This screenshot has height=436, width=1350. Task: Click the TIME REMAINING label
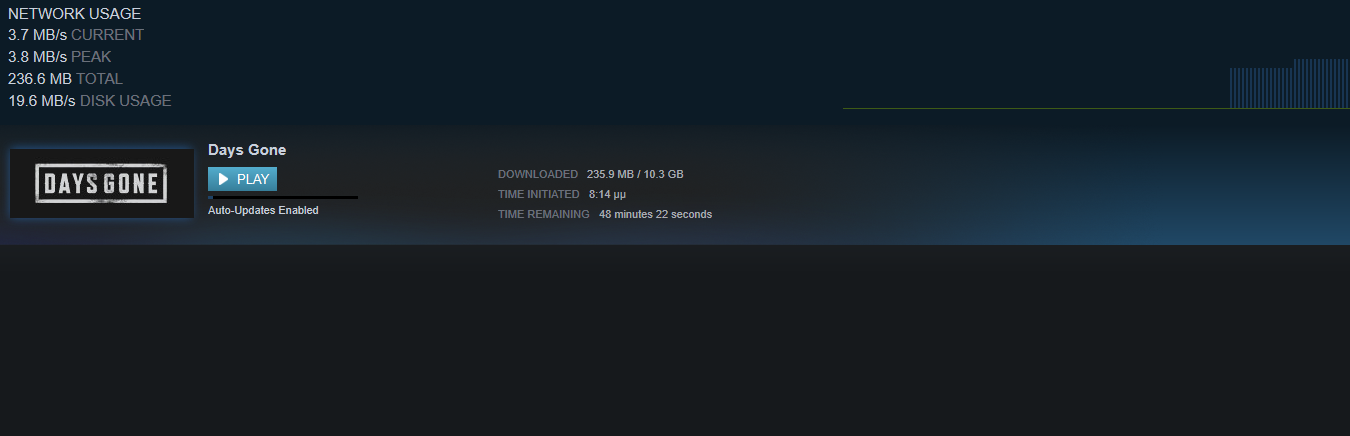(544, 214)
